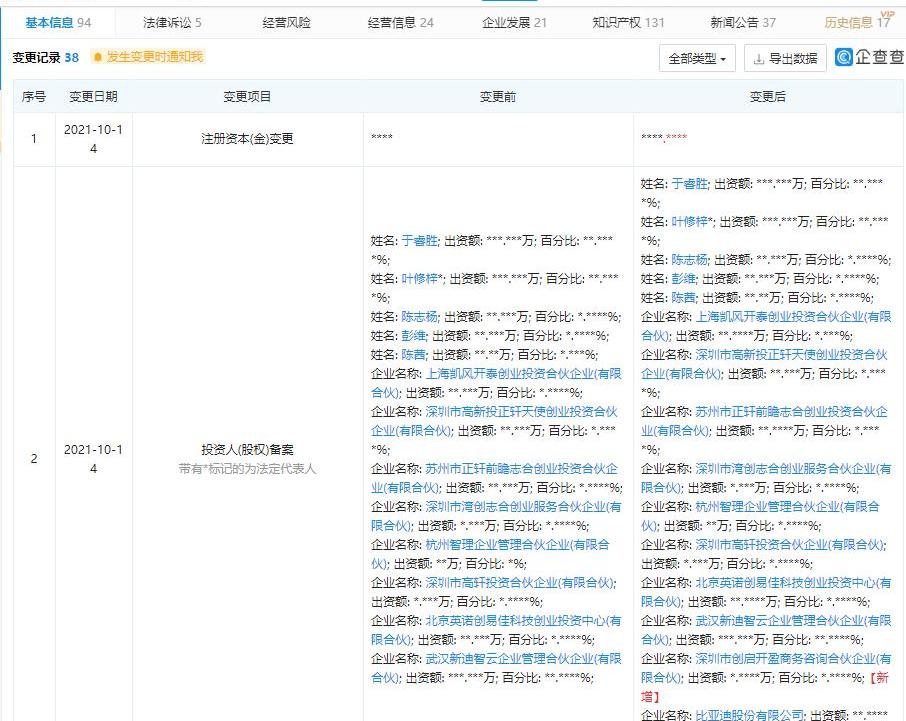Open the 经营风险 tab
Image resolution: width=906 pixels, height=721 pixels.
[x=286, y=23]
